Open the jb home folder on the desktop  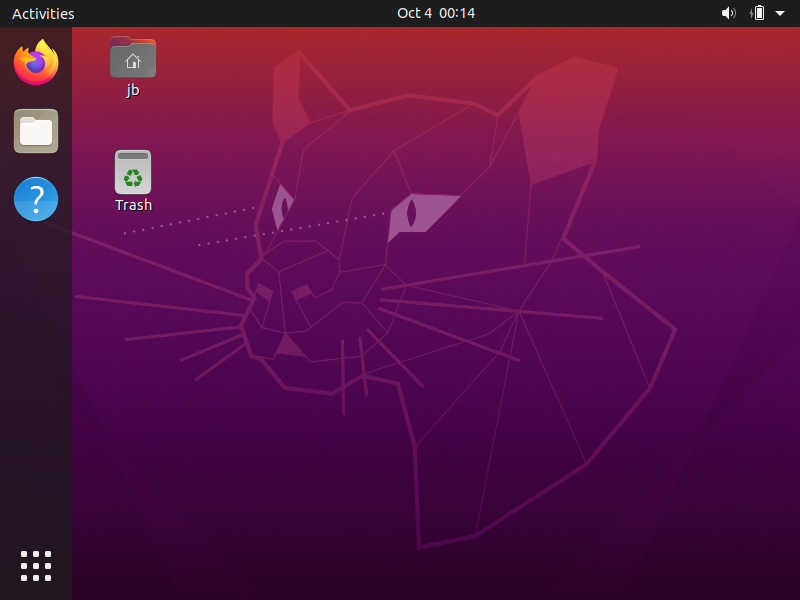pos(133,57)
